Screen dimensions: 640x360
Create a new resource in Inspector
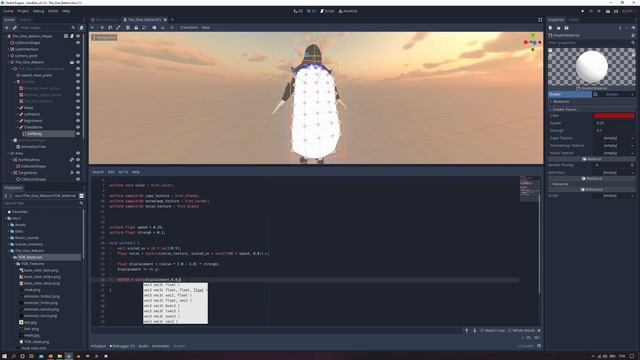point(550,28)
